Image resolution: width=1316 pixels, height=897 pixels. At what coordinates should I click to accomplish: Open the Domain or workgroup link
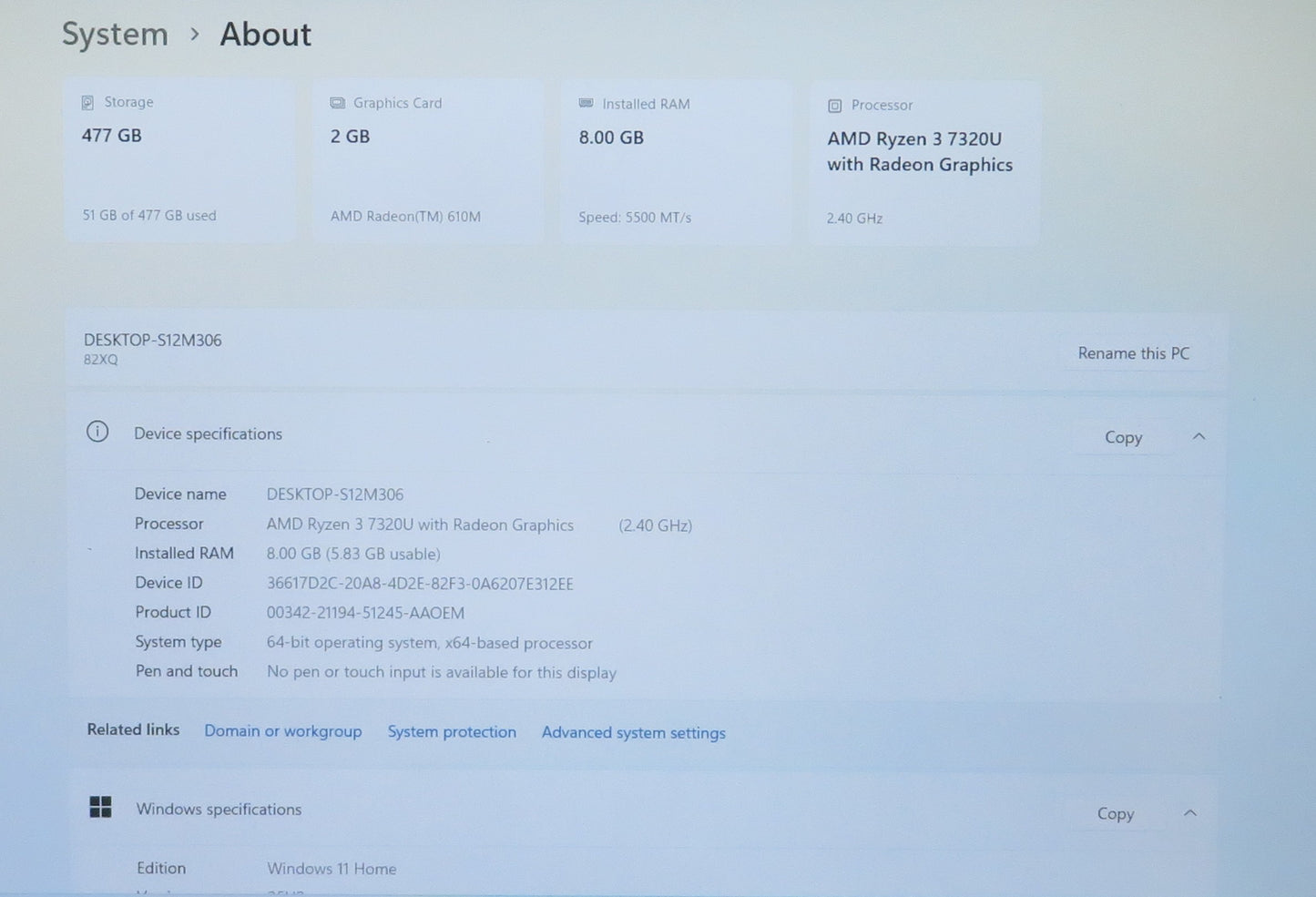pos(282,731)
